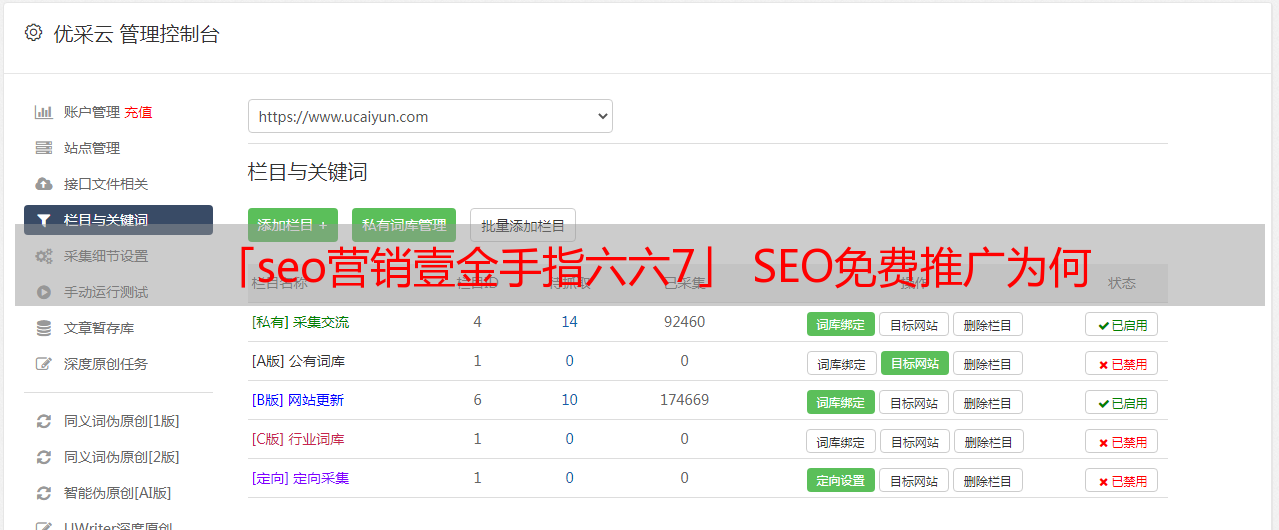Toggle 已启用 status for 采集交流 row
The image size is (1279, 530).
click(1122, 324)
